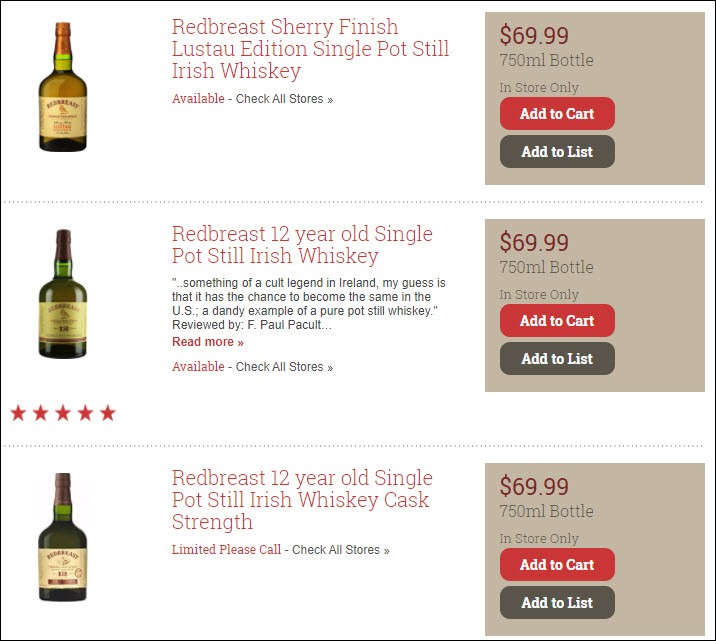
Task: Click the Redbreast Cask Strength bottle image
Action: tap(63, 537)
